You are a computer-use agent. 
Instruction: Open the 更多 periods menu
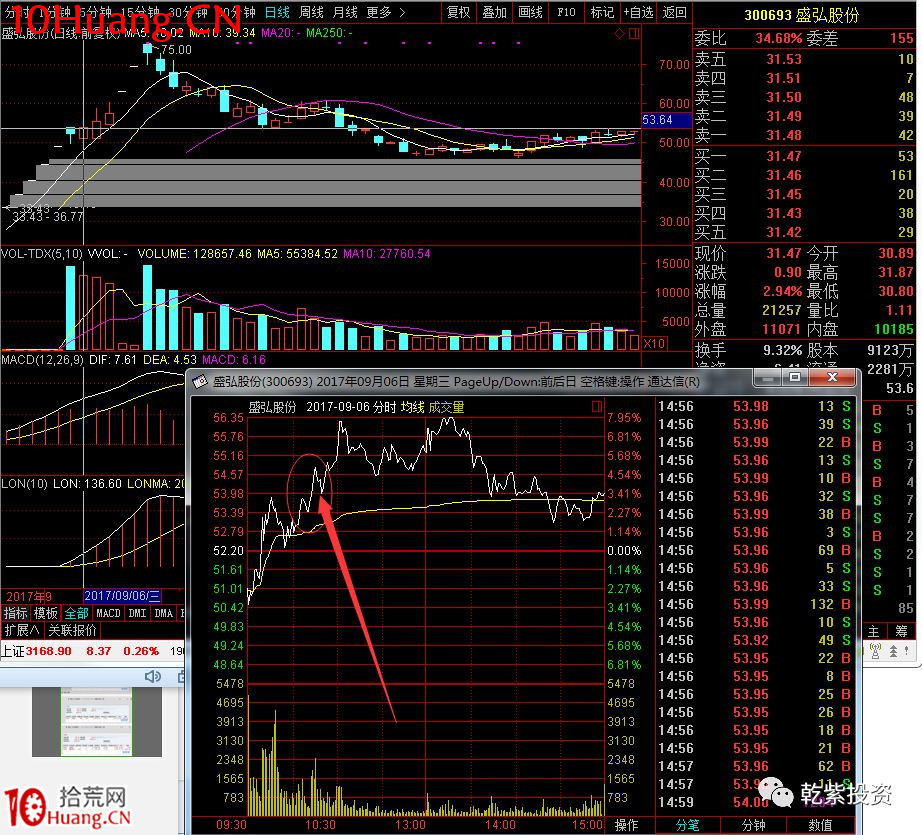385,12
